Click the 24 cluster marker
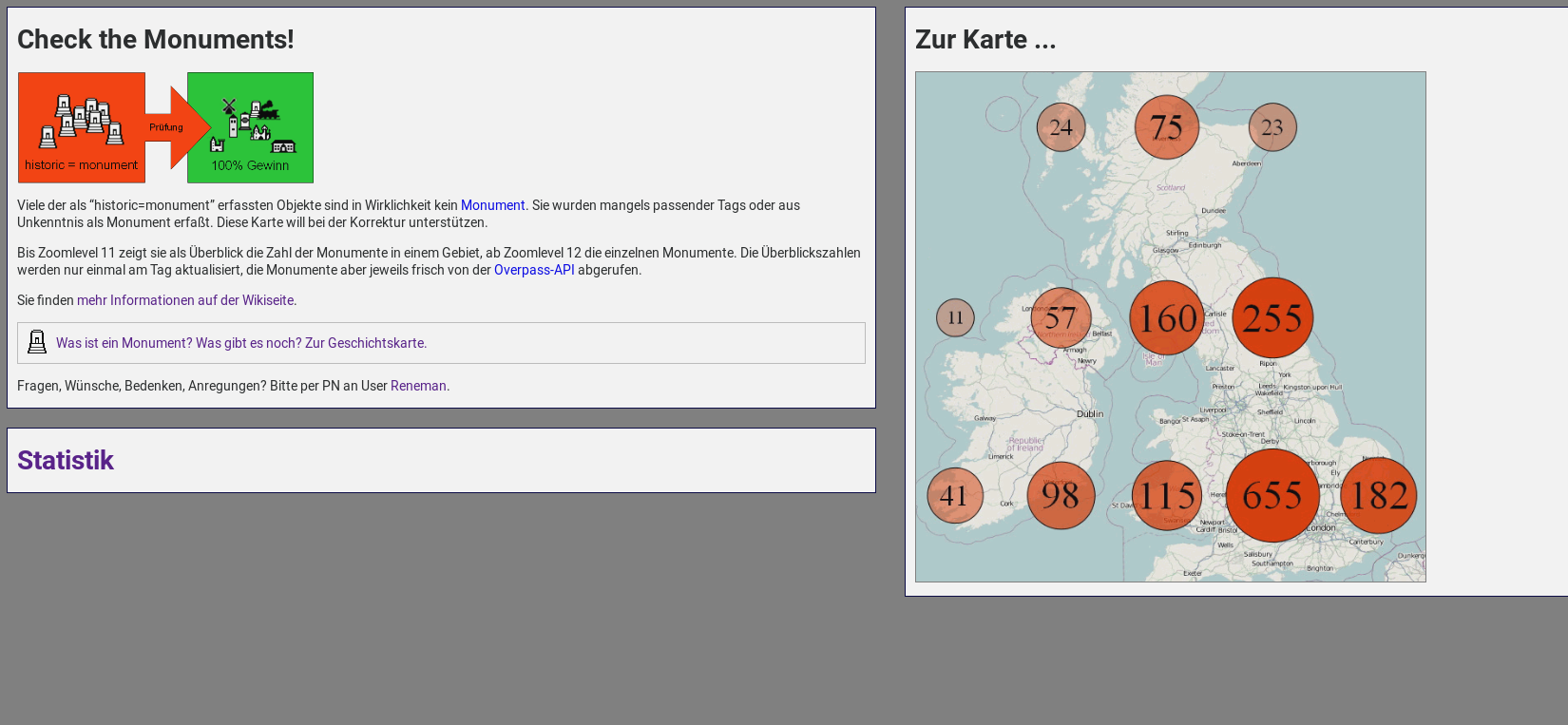 tap(1061, 126)
